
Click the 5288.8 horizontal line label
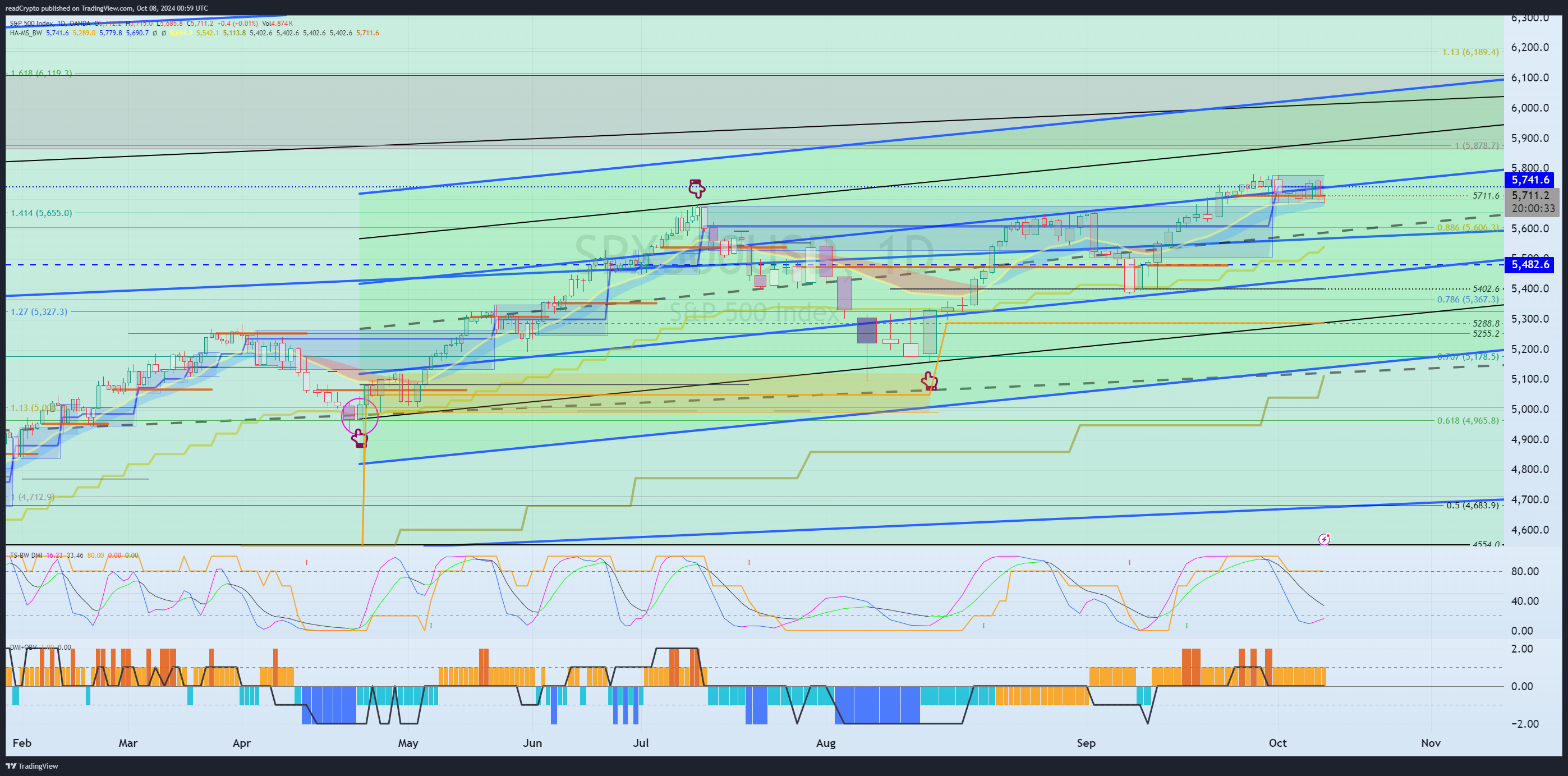click(1486, 324)
